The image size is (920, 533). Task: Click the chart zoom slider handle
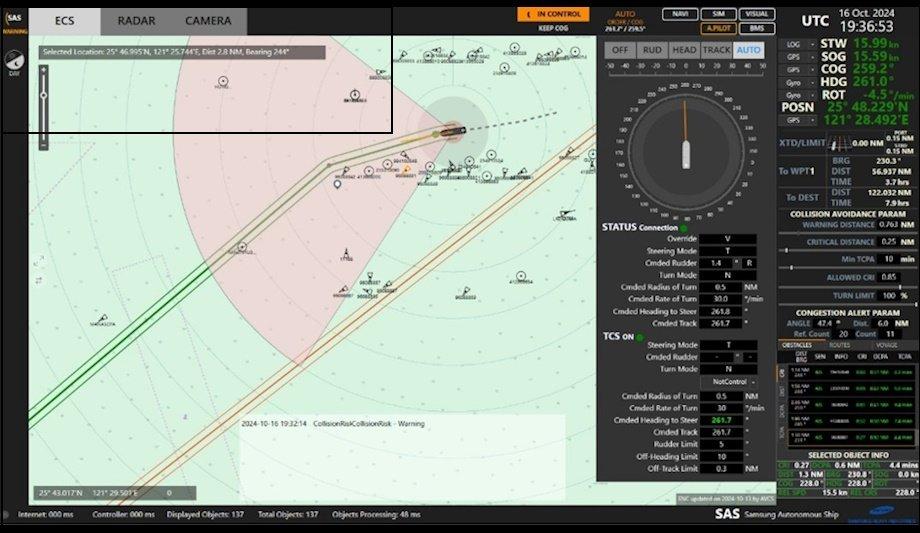(43, 95)
